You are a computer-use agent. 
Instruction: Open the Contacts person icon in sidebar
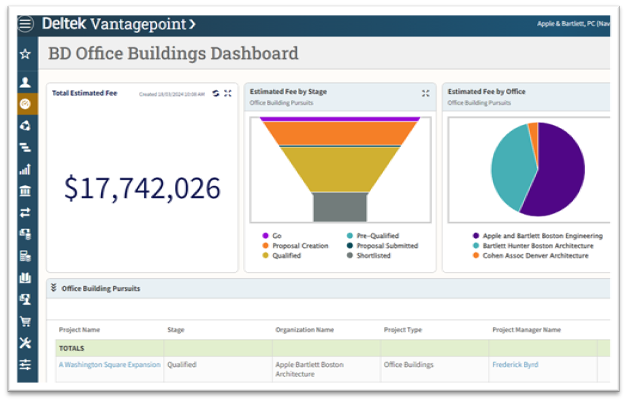[25, 81]
